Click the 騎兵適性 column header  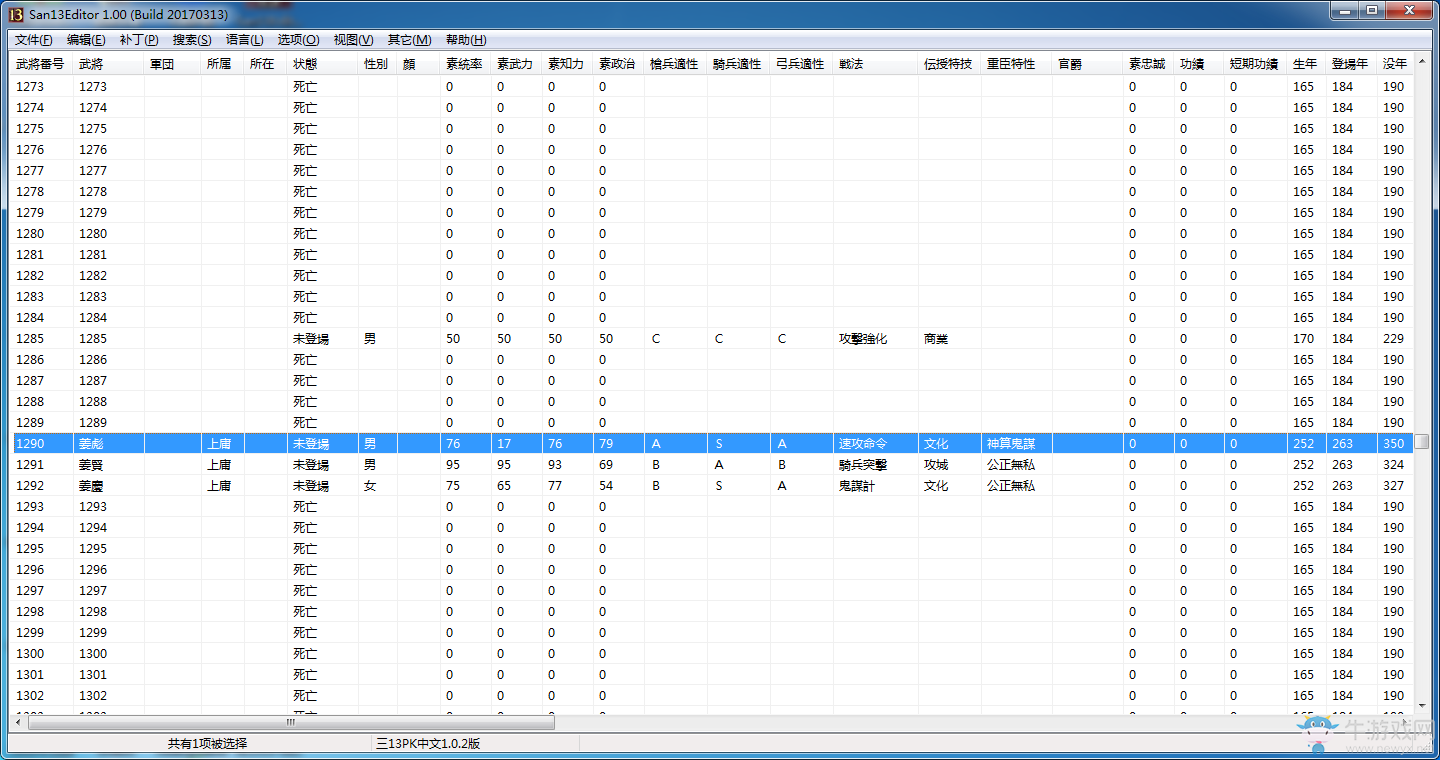pyautogui.click(x=738, y=64)
